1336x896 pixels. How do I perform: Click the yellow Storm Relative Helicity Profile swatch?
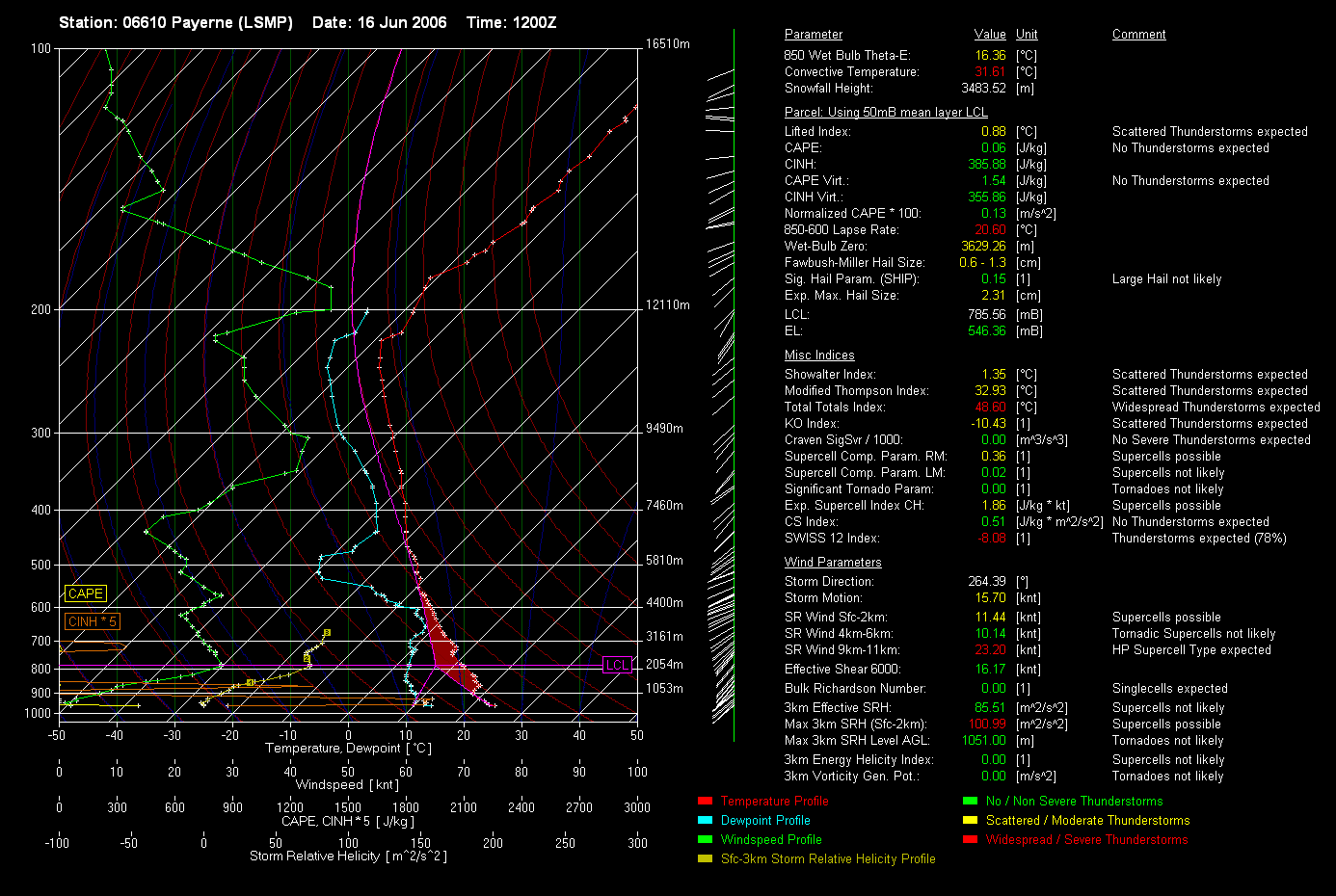[705, 859]
